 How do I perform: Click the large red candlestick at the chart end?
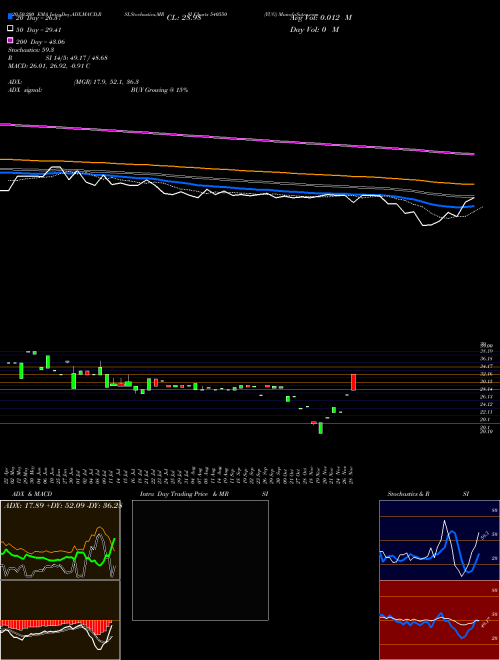pyautogui.click(x=354, y=382)
